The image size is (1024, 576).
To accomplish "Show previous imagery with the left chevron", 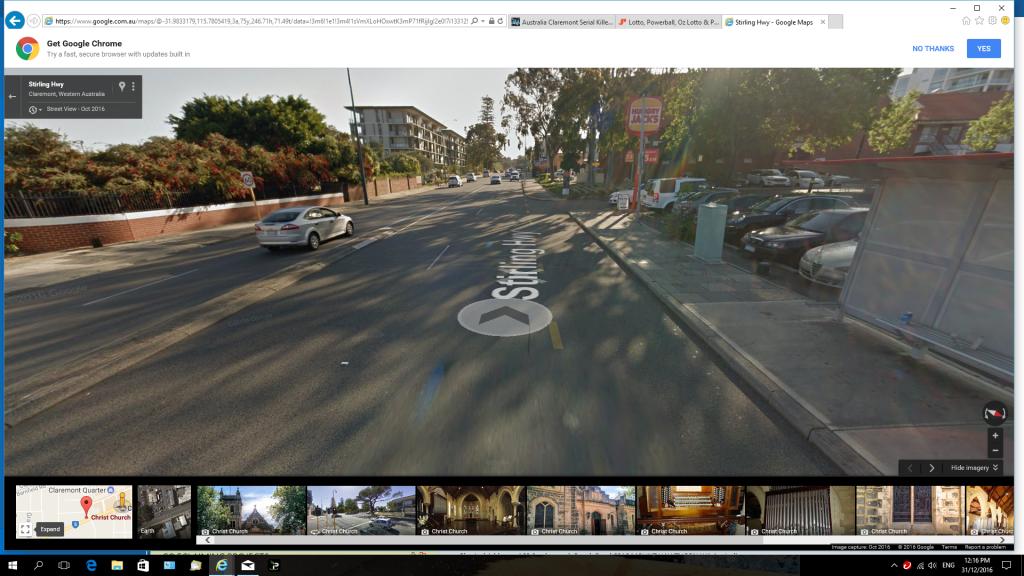I will click(x=909, y=468).
